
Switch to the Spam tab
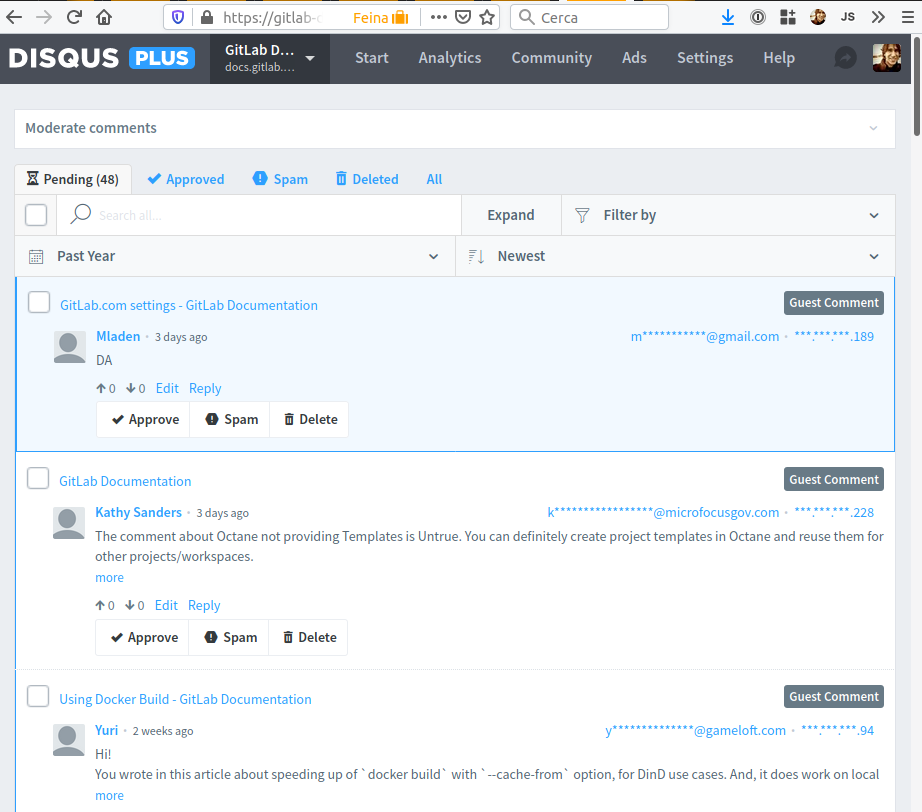[280, 179]
